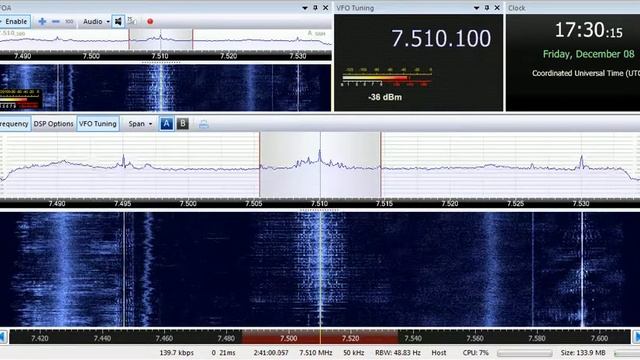Click 7.440 on the bottom band ruler
Screen dimensions: 640x360
[x=102, y=338]
